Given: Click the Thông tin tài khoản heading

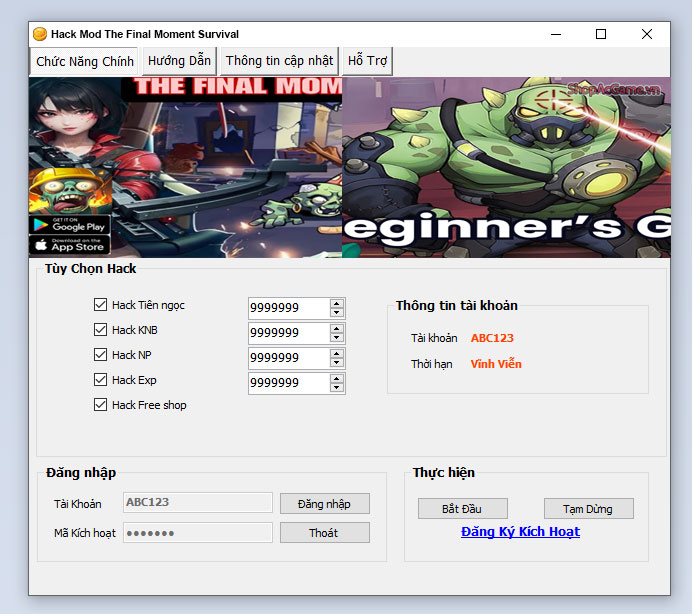Looking at the screenshot, I should point(457,305).
